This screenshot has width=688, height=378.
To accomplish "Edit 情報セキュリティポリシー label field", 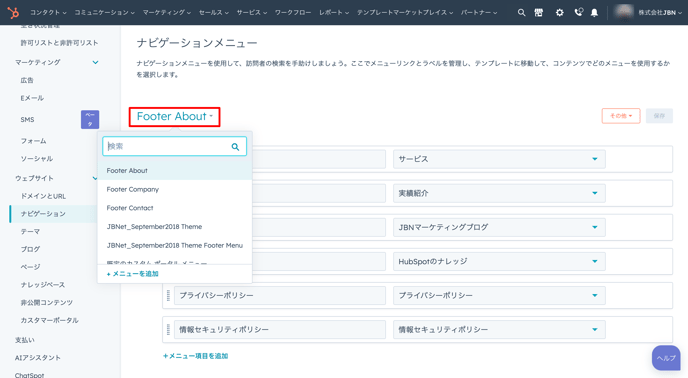I will pos(280,329).
